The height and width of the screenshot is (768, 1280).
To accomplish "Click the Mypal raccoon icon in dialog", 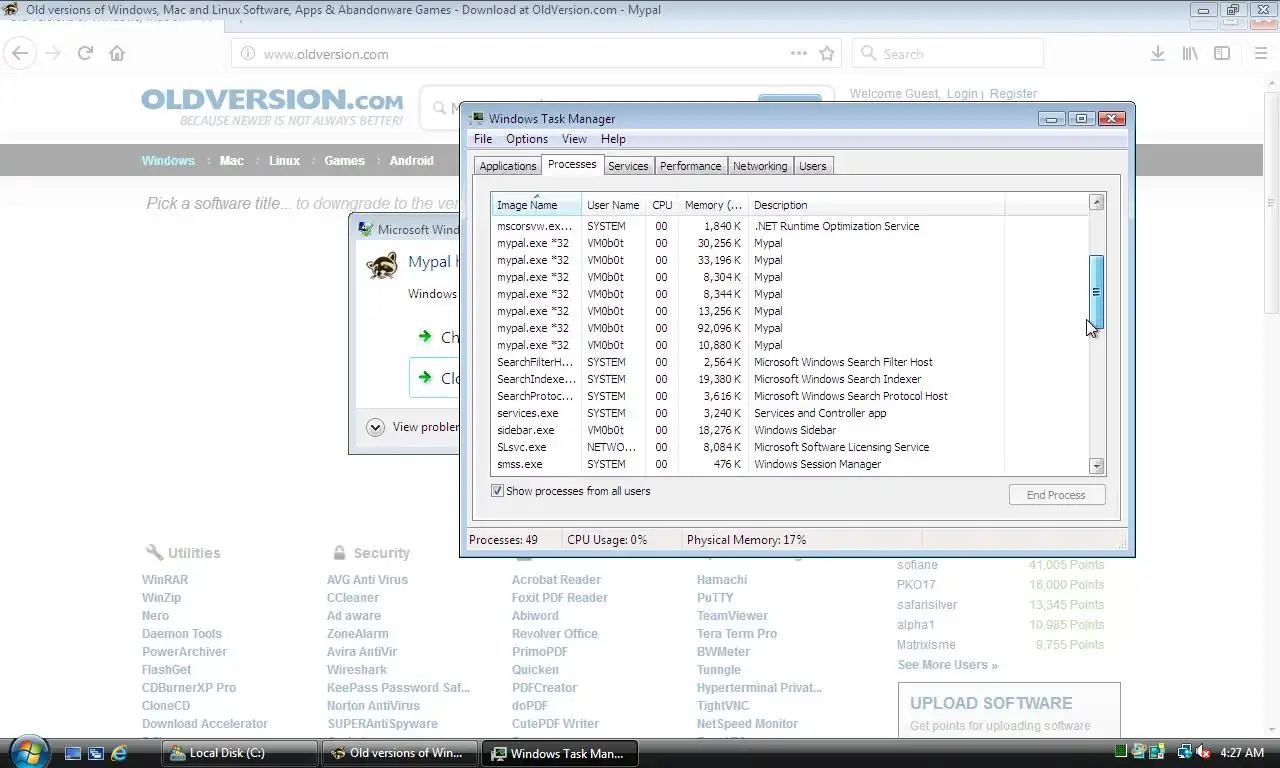I will tap(381, 265).
